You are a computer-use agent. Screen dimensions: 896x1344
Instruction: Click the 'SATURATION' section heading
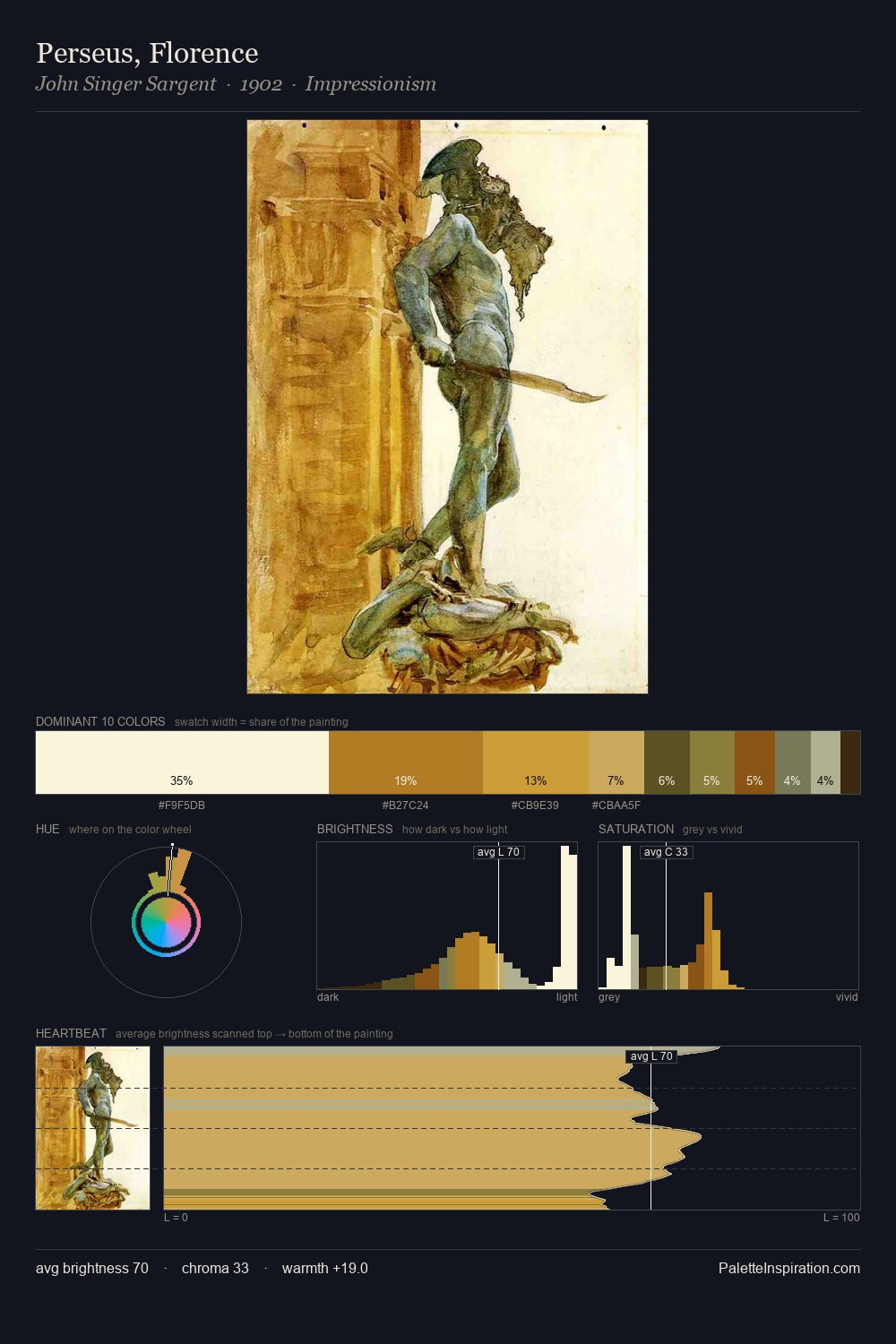636,829
